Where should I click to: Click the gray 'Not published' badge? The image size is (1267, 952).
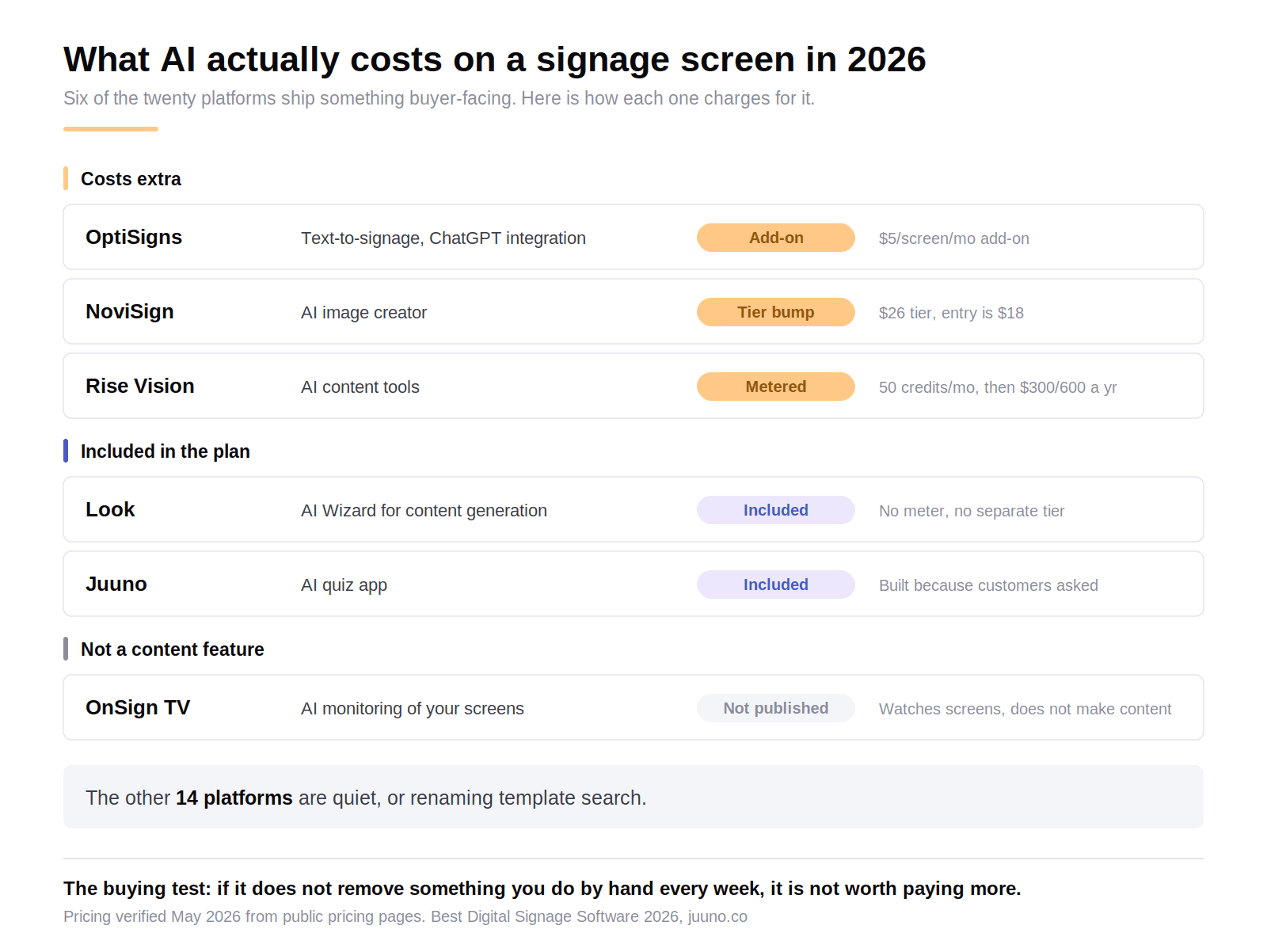pyautogui.click(x=776, y=708)
